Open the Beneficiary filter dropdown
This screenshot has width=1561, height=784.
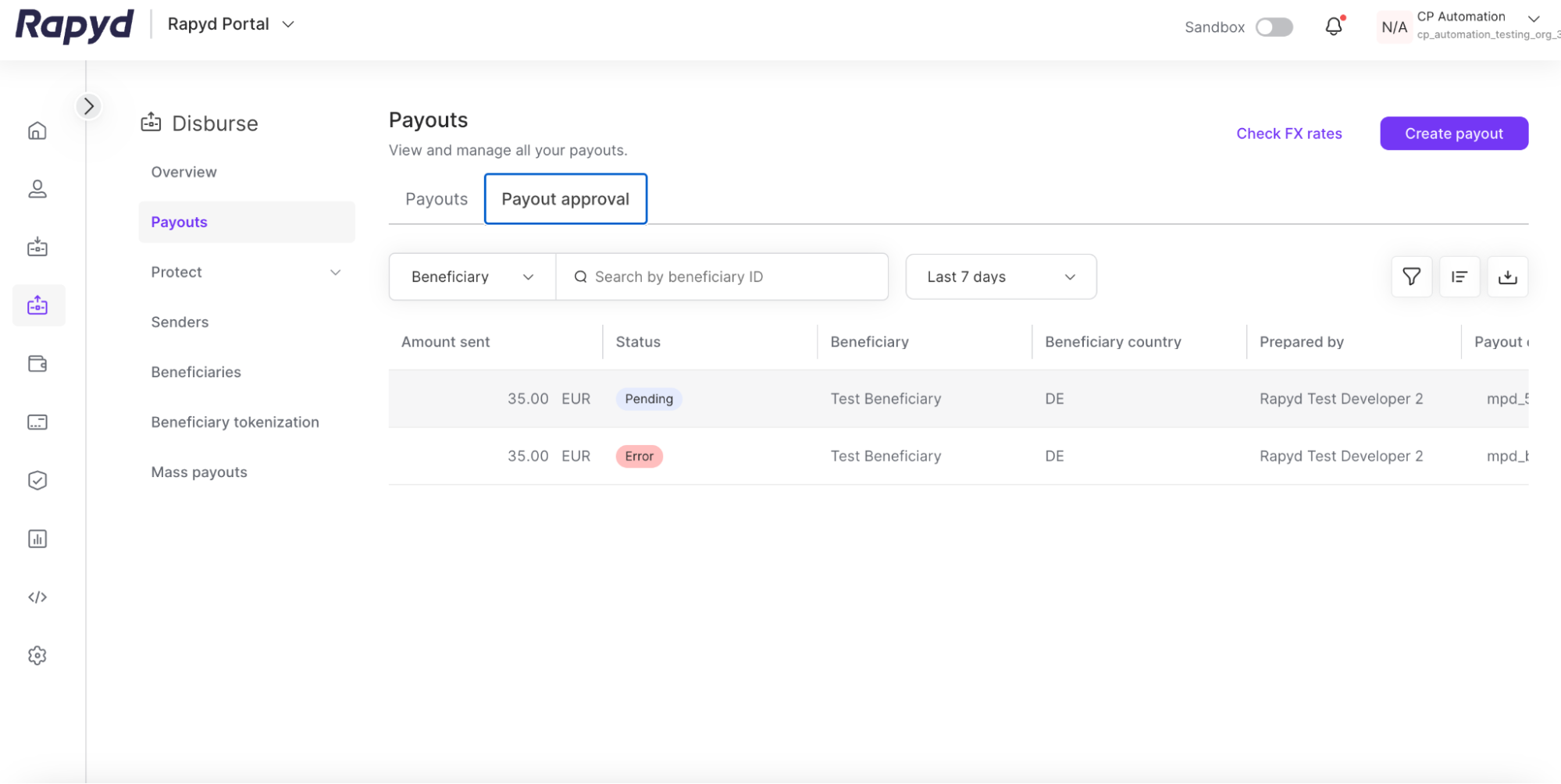pos(471,276)
